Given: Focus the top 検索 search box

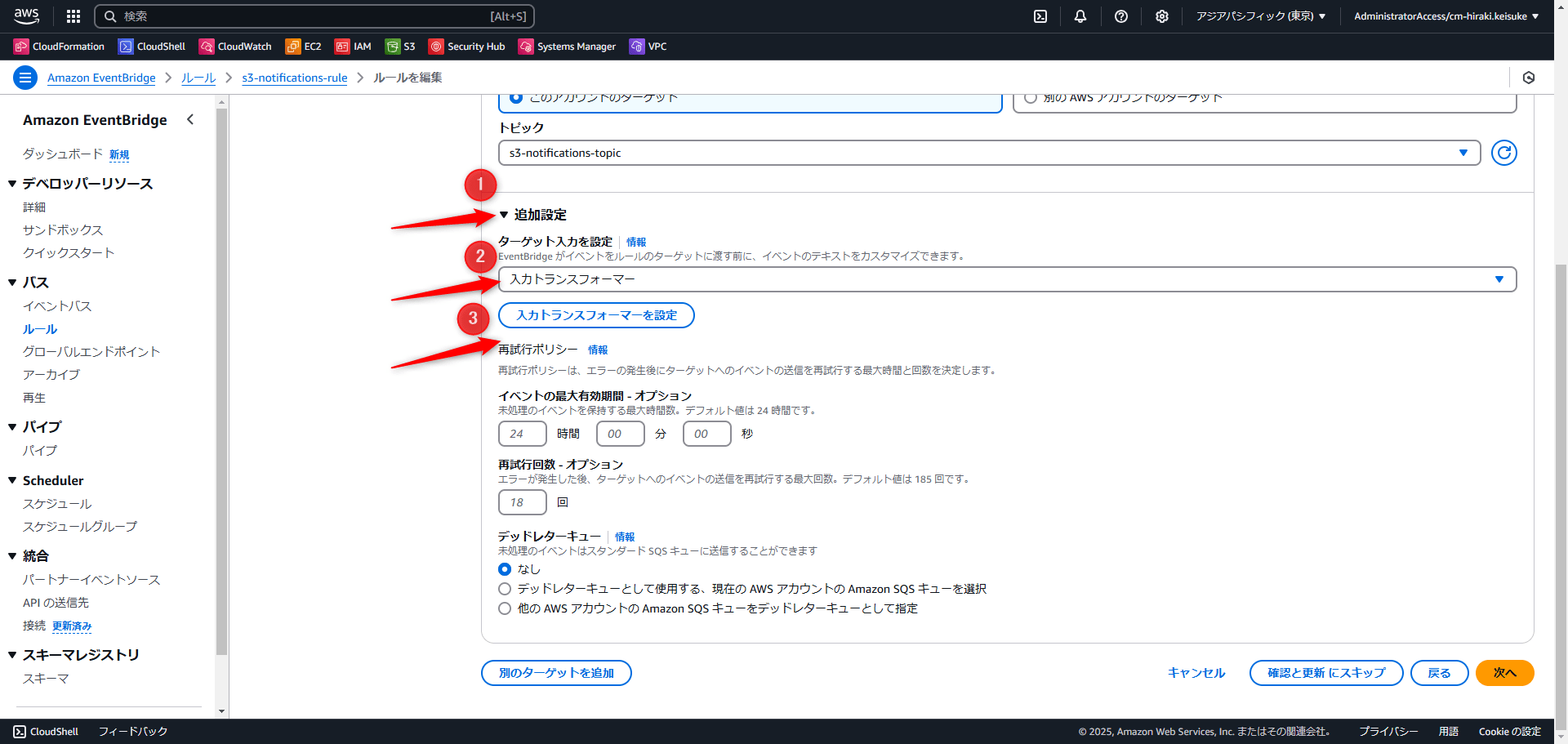Looking at the screenshot, I should 314,16.
